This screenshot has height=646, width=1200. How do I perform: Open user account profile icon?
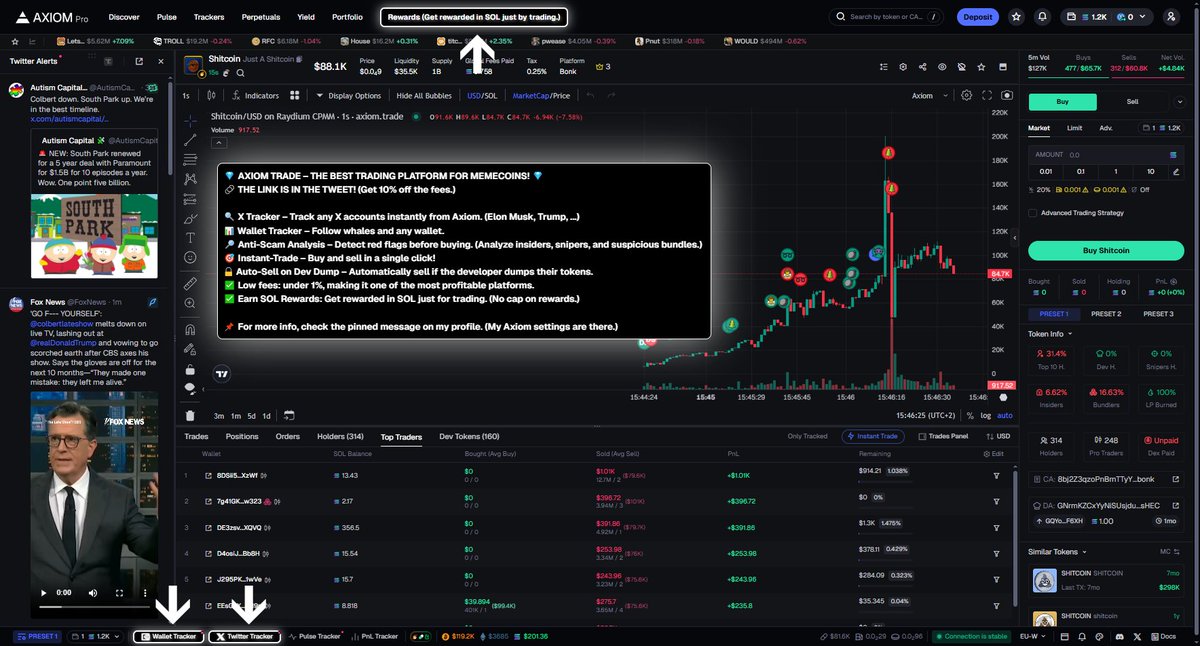(x=1171, y=17)
